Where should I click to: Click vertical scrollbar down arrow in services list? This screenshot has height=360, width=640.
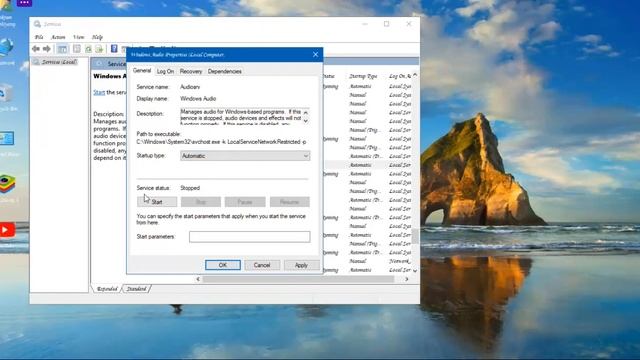pyautogui.click(x=415, y=270)
